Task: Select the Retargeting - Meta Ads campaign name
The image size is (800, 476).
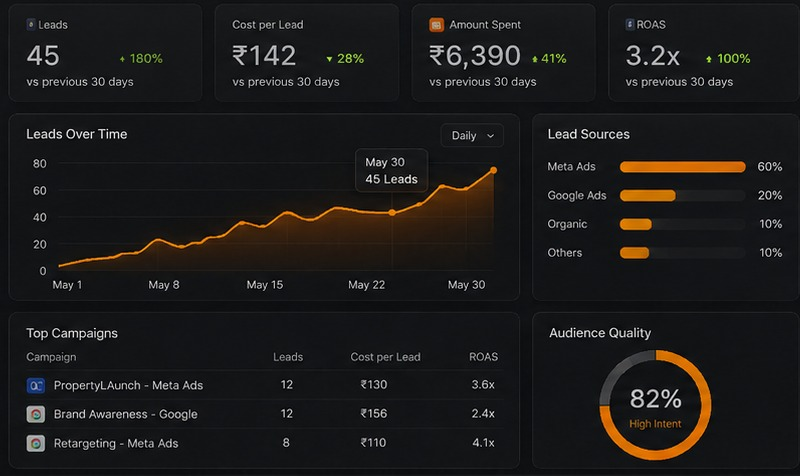Action: click(116, 443)
